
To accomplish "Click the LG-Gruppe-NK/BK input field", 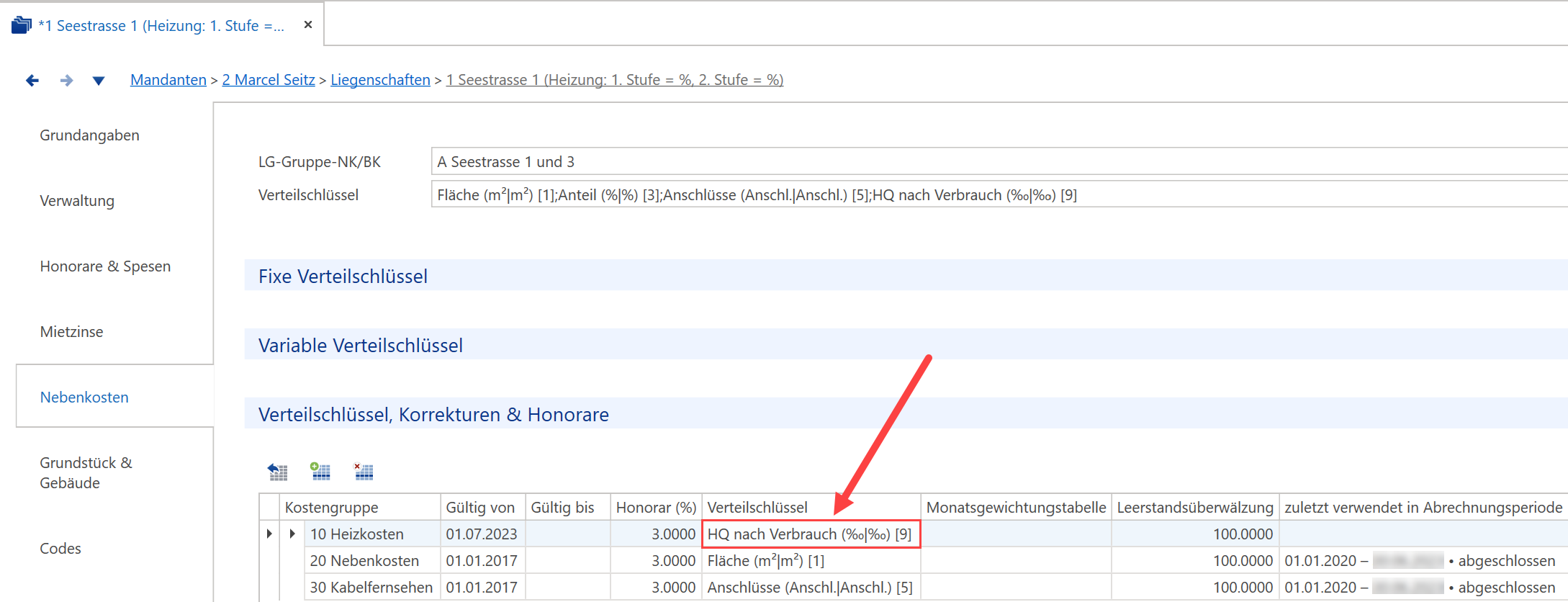I will pyautogui.click(x=999, y=161).
